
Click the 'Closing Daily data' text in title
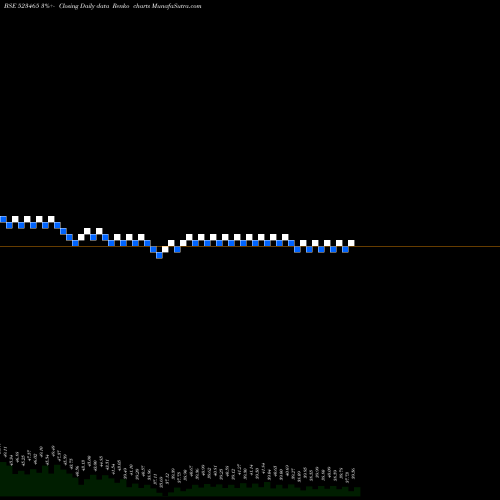[84, 6]
